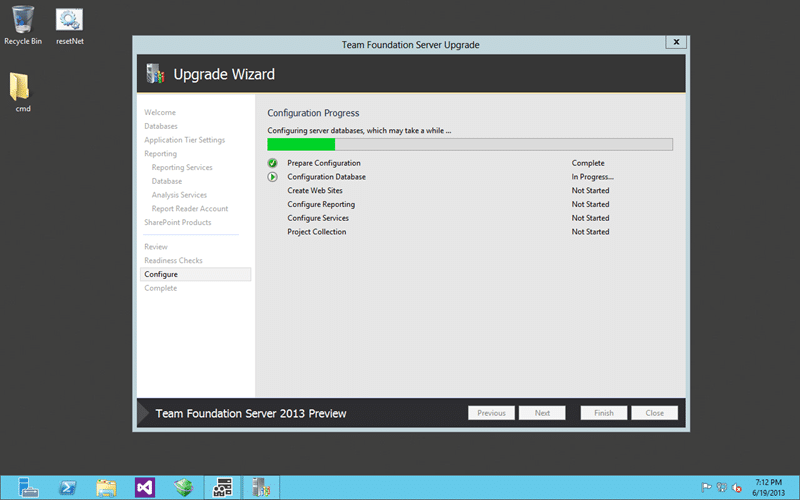The height and width of the screenshot is (500, 800).
Task: Click the muted volume tray icon
Action: coord(736,488)
